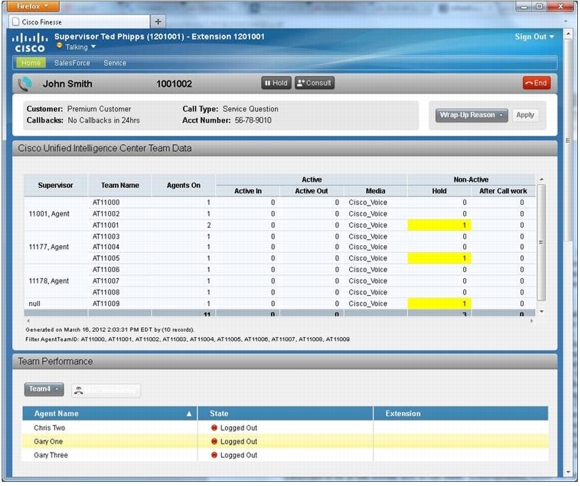580x486 pixels.
Task: Click the State column header
Action: click(x=285, y=414)
